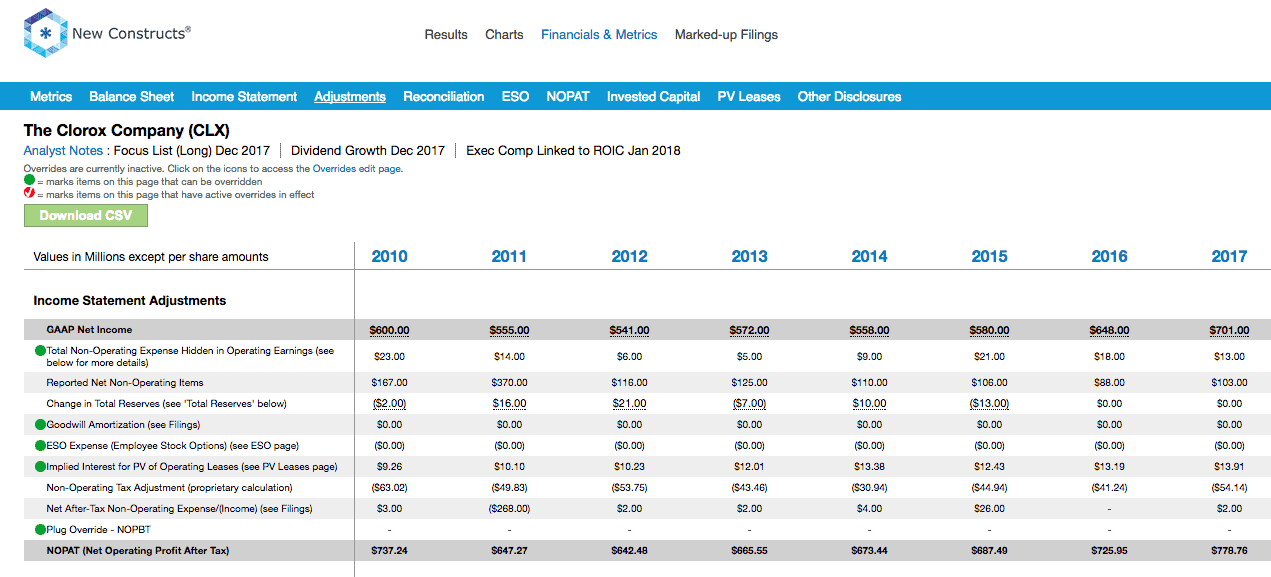Click the red checkmark active-override legend icon
The height and width of the screenshot is (577, 1271).
[29, 195]
